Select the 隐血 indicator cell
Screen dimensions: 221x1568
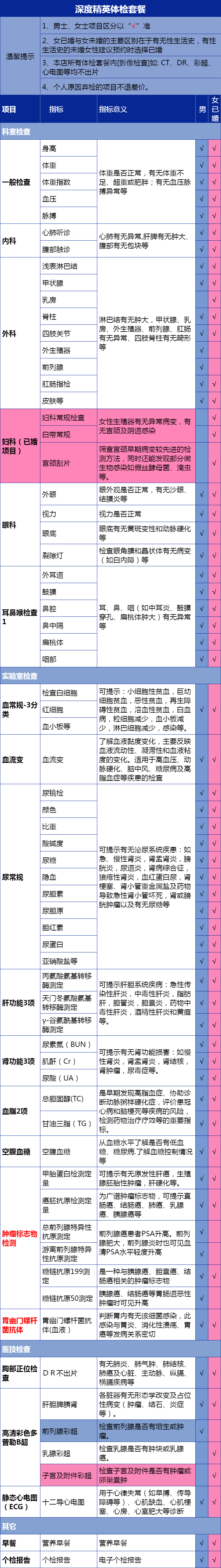pyautogui.click(x=69, y=877)
